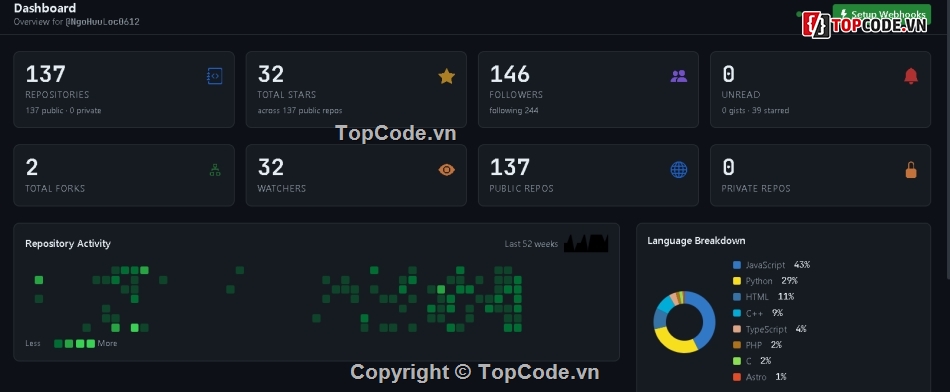Image resolution: width=950 pixels, height=392 pixels.
Task: Click the Setup Webhooks button
Action: 882,14
